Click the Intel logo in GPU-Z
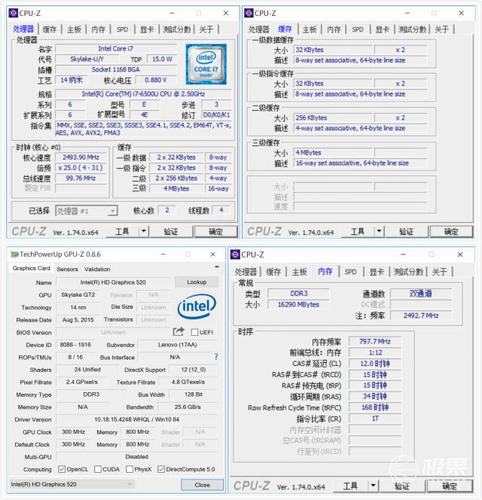Image resolution: width=482 pixels, height=500 pixels. (x=197, y=306)
